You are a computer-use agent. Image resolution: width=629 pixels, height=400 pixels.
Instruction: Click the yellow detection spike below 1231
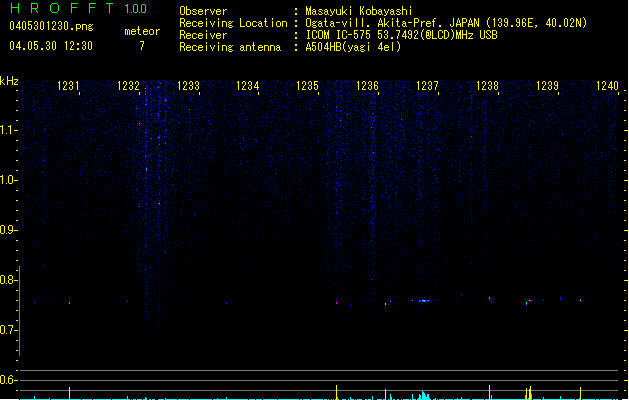(x=69, y=393)
